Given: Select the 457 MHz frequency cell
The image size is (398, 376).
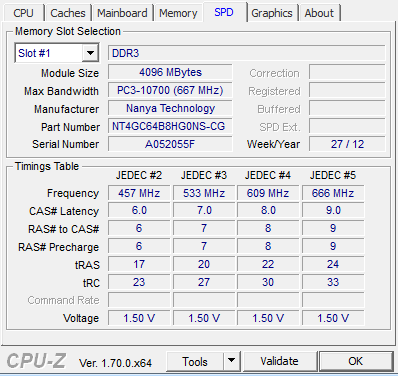Looking at the screenshot, I should (x=139, y=193).
